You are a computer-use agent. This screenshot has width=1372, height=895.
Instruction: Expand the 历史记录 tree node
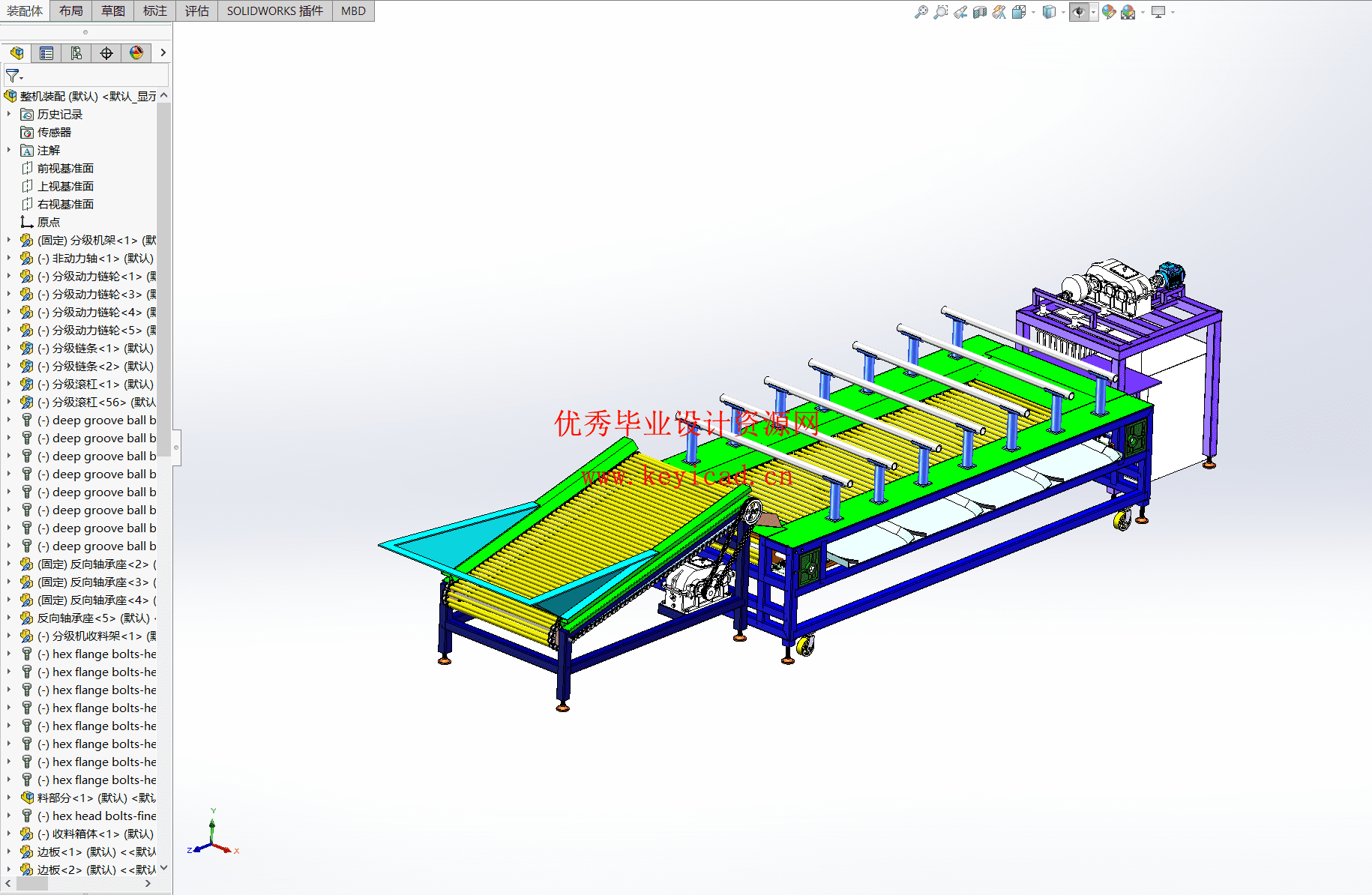pos(9,114)
